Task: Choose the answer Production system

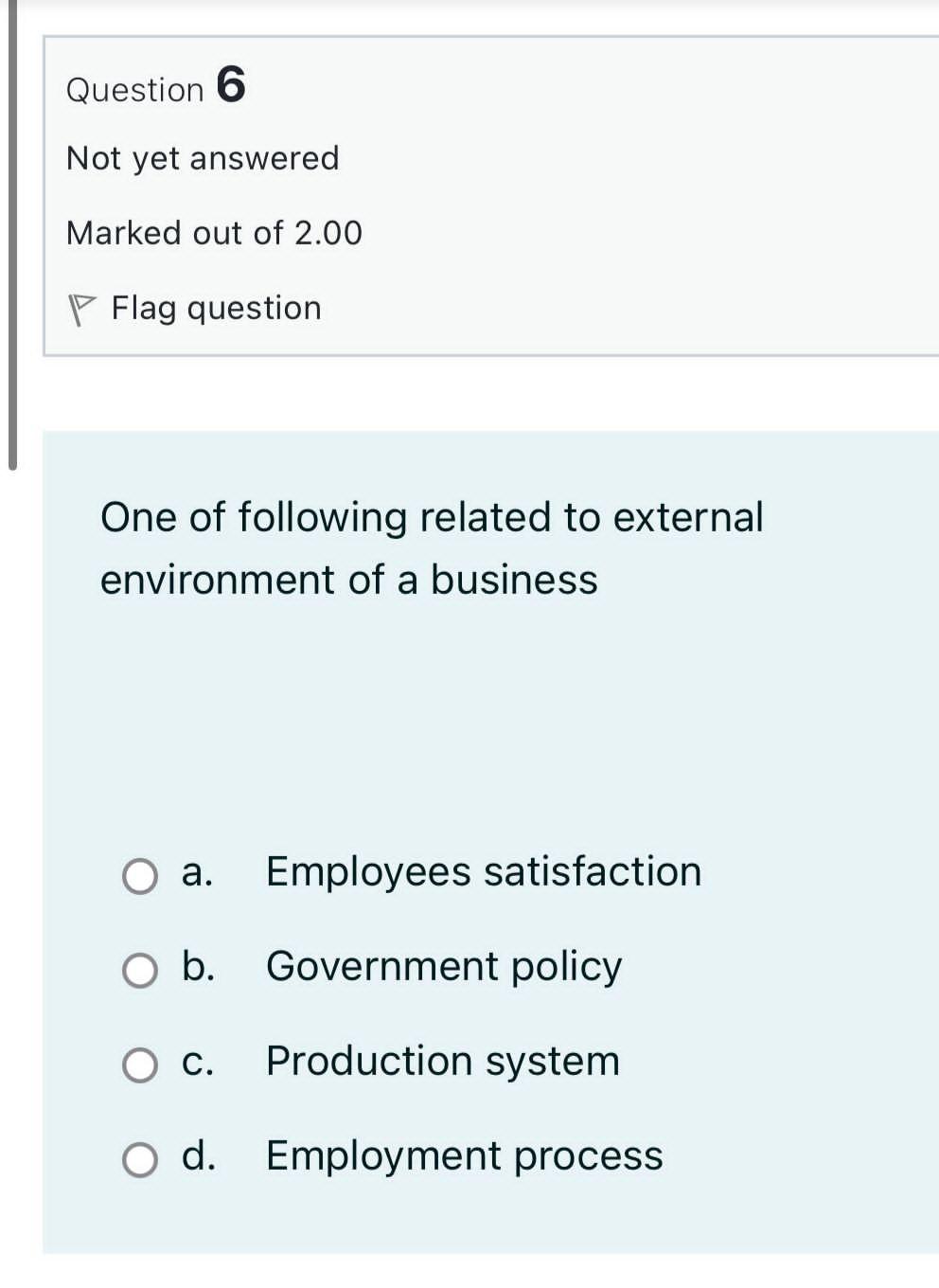Action: (x=442, y=1062)
